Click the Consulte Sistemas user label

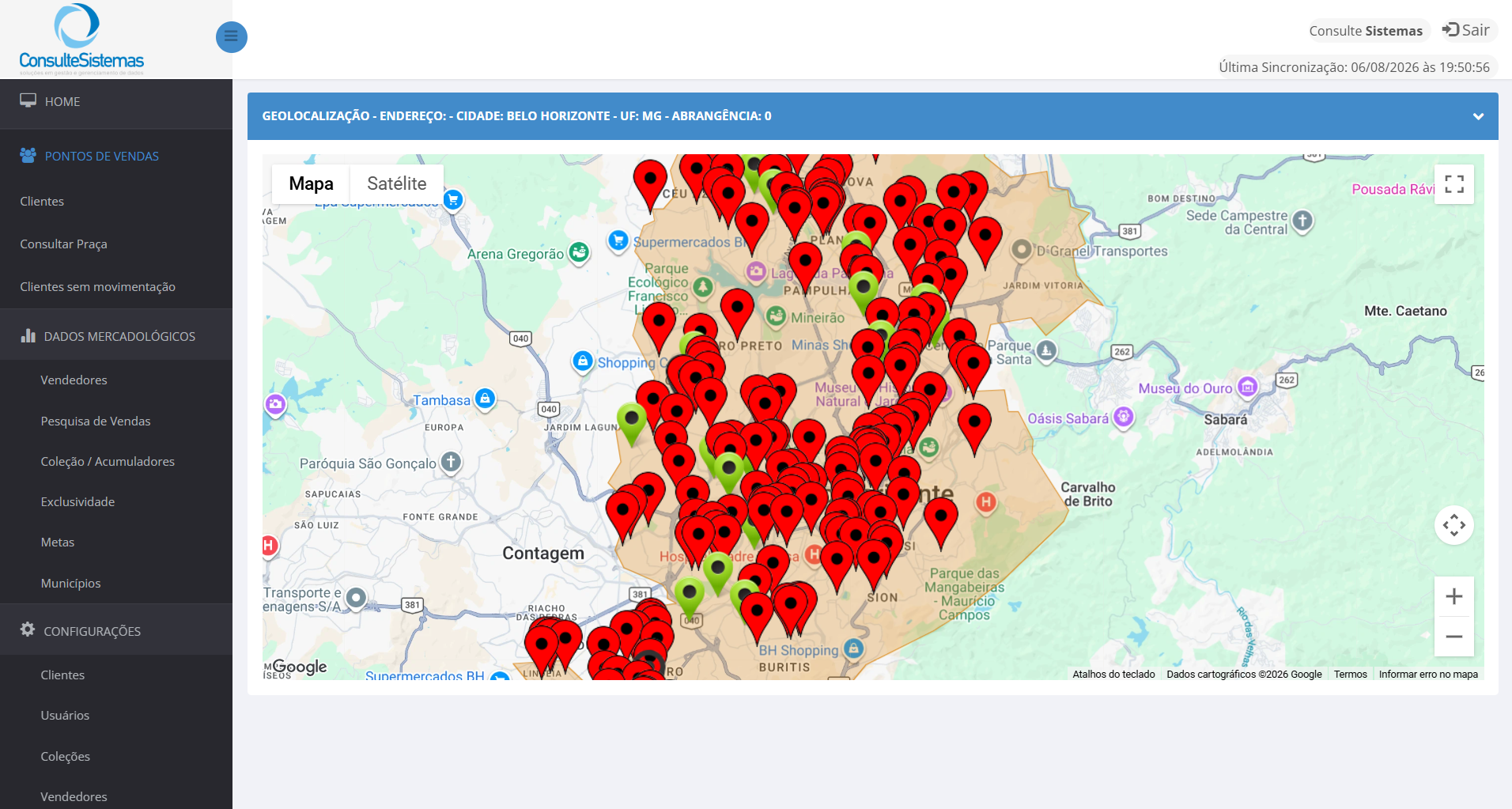[x=1366, y=31]
